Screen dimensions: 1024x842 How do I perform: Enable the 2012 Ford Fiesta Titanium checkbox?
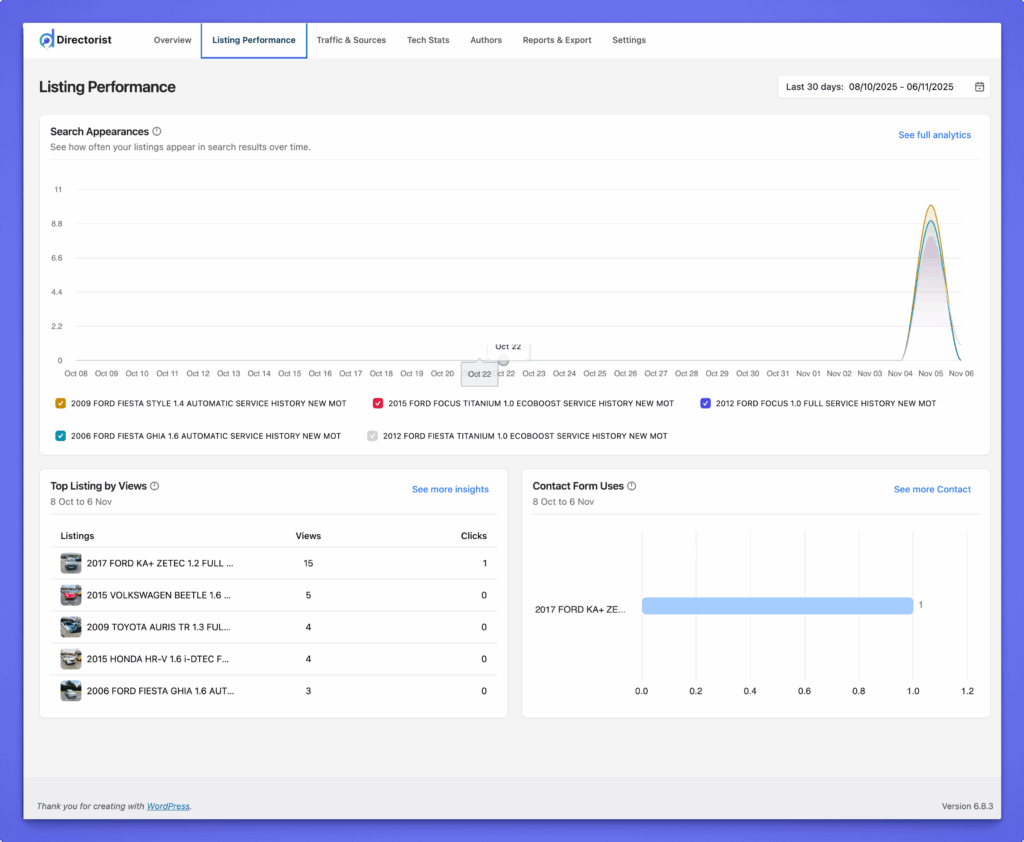pos(373,436)
